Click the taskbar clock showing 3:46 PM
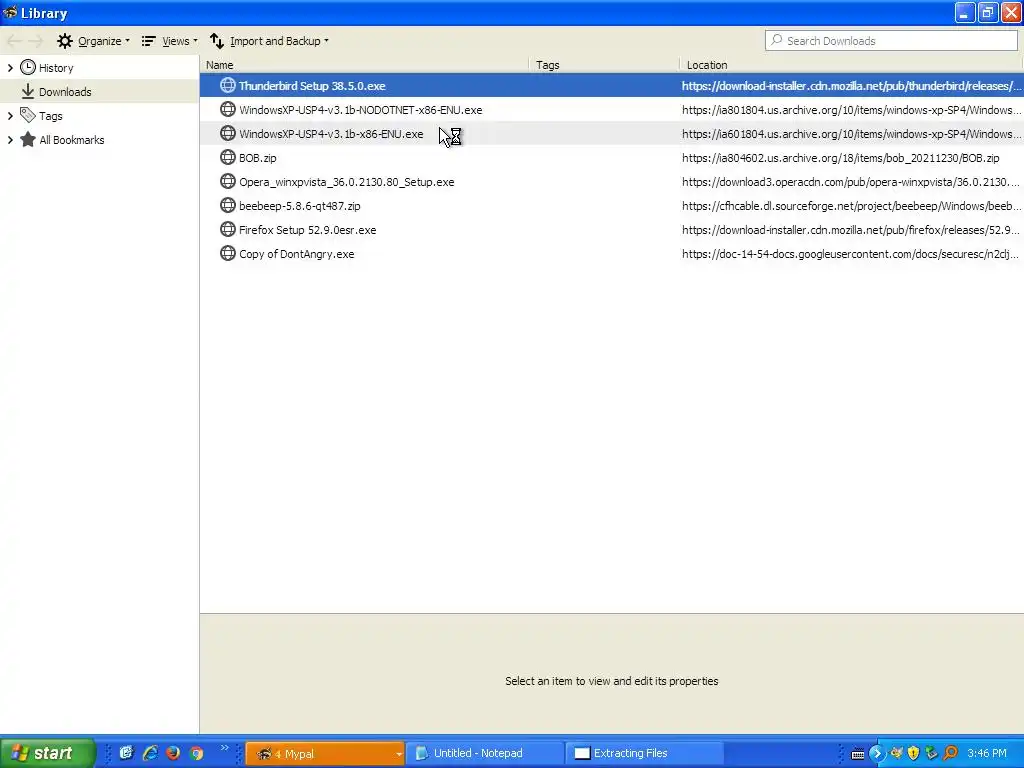1024x768 pixels. click(x=987, y=754)
